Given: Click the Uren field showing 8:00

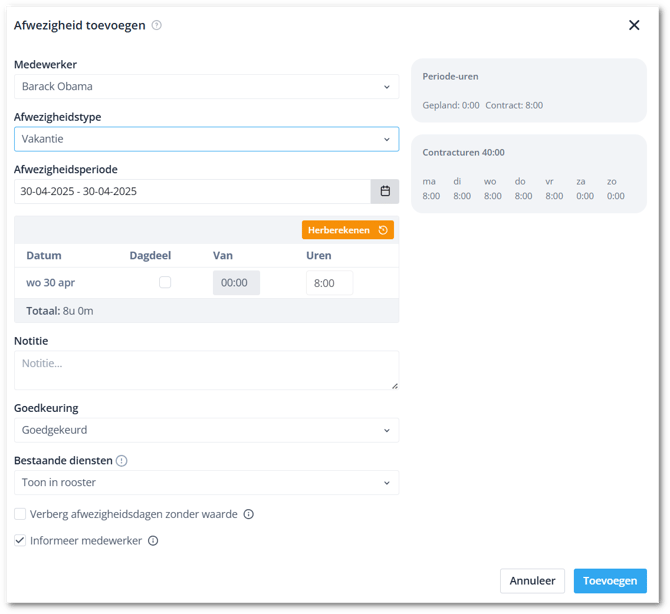Looking at the screenshot, I should click(329, 283).
